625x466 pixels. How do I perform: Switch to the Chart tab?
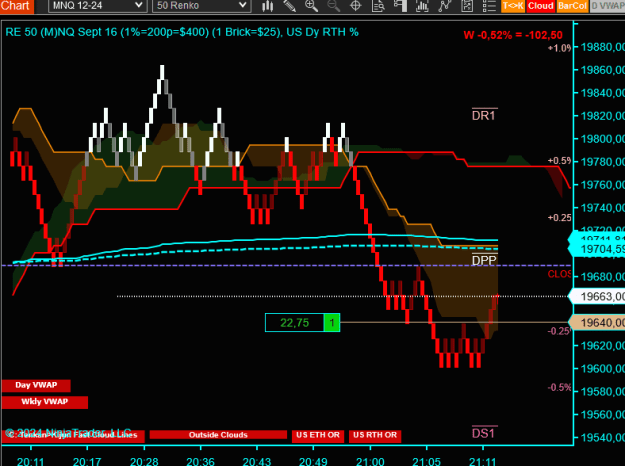(17, 6)
